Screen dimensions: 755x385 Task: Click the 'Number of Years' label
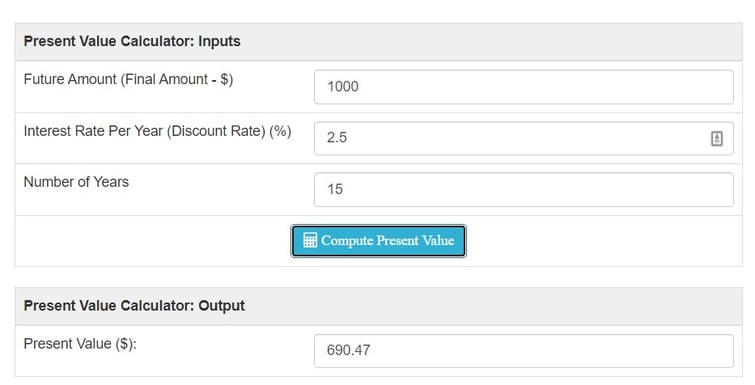[76, 182]
